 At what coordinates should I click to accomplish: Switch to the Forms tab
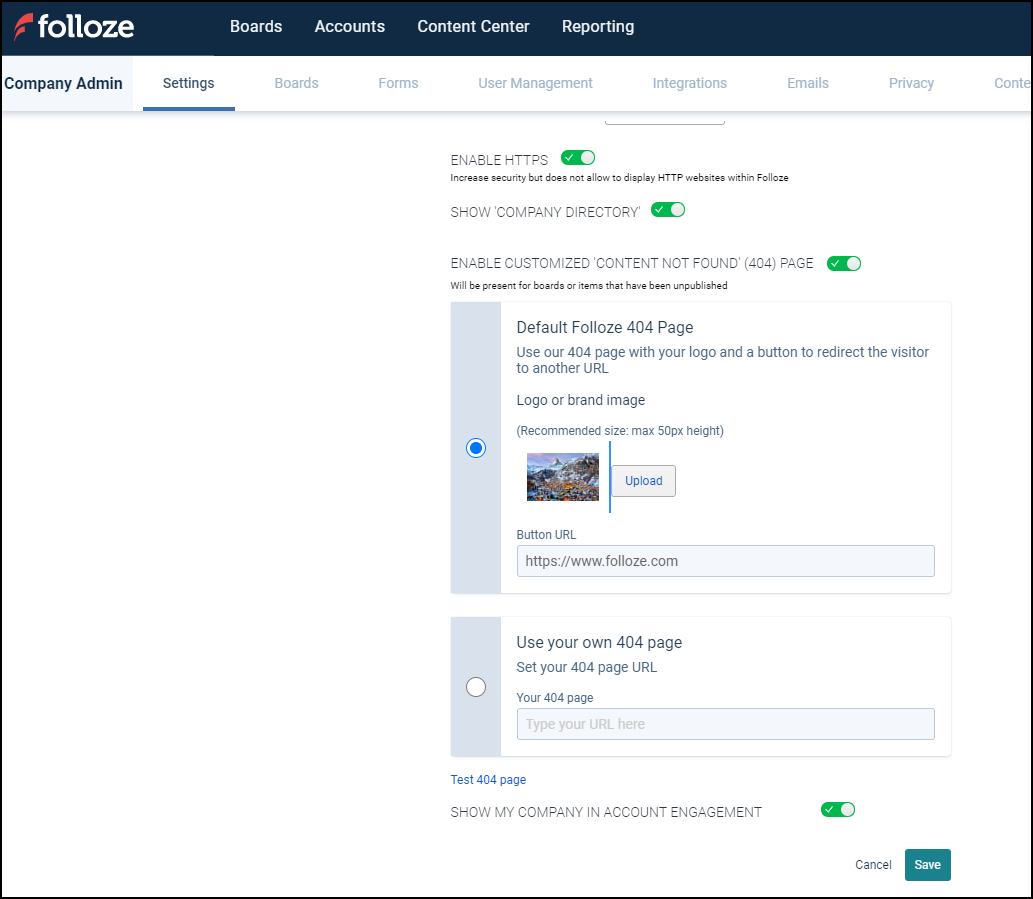pos(398,83)
